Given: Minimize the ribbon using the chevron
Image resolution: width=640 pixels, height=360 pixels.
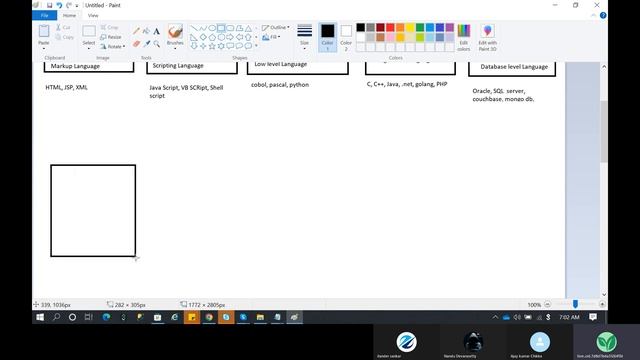Looking at the screenshot, I should [593, 16].
